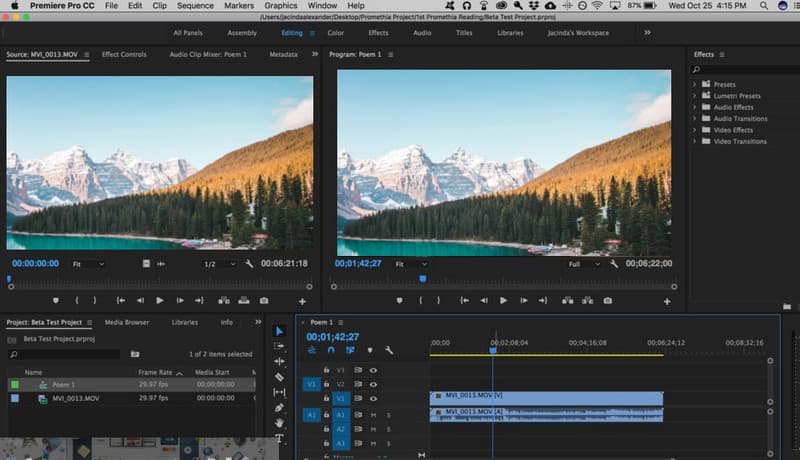The width and height of the screenshot is (800, 460).
Task: Toggle lock on A2 track
Action: [x=327, y=429]
